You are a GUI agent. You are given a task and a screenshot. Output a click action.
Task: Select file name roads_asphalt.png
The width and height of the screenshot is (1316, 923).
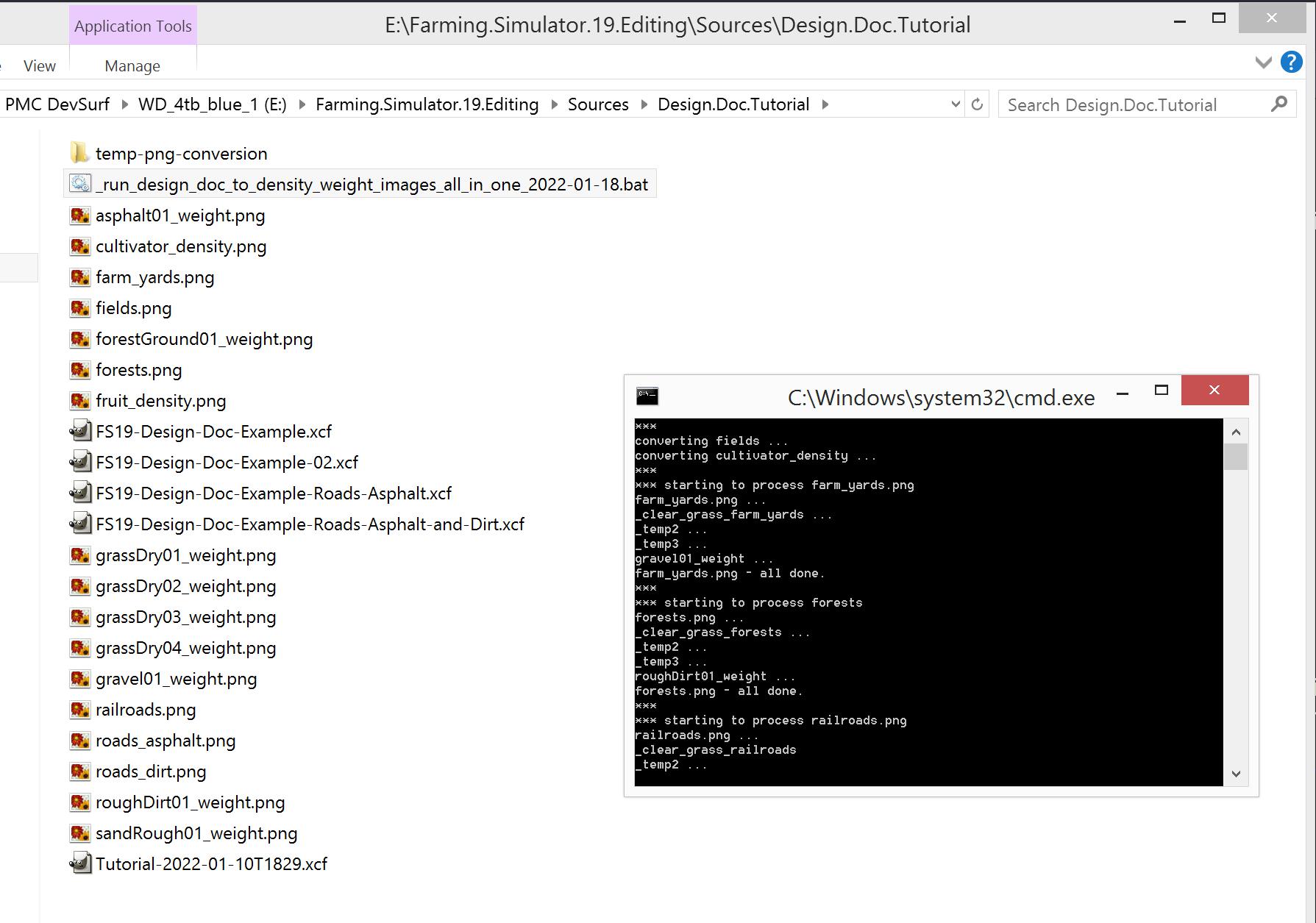[x=166, y=741]
